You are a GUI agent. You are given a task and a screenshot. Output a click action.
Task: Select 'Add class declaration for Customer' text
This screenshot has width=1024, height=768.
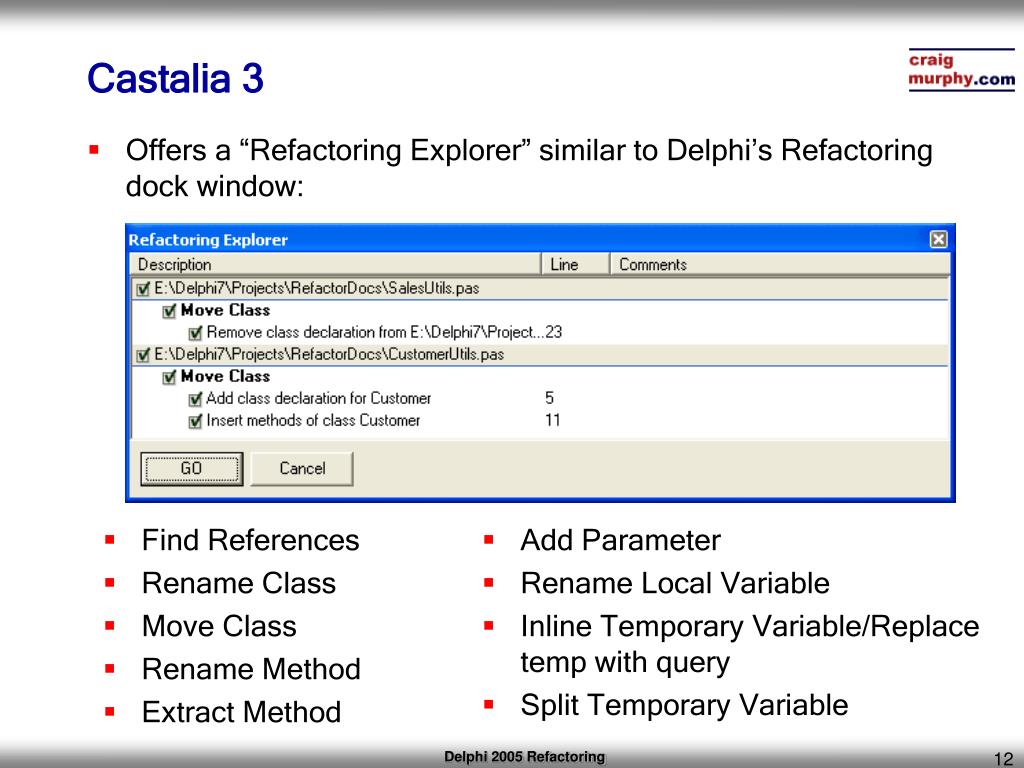319,398
